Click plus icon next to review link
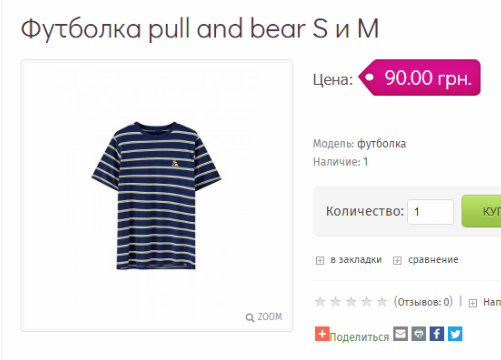 [473, 303]
